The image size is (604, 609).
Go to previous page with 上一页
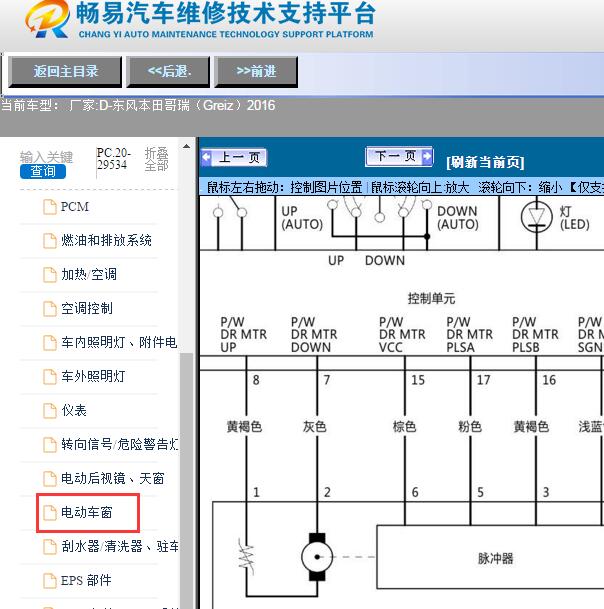[234, 157]
